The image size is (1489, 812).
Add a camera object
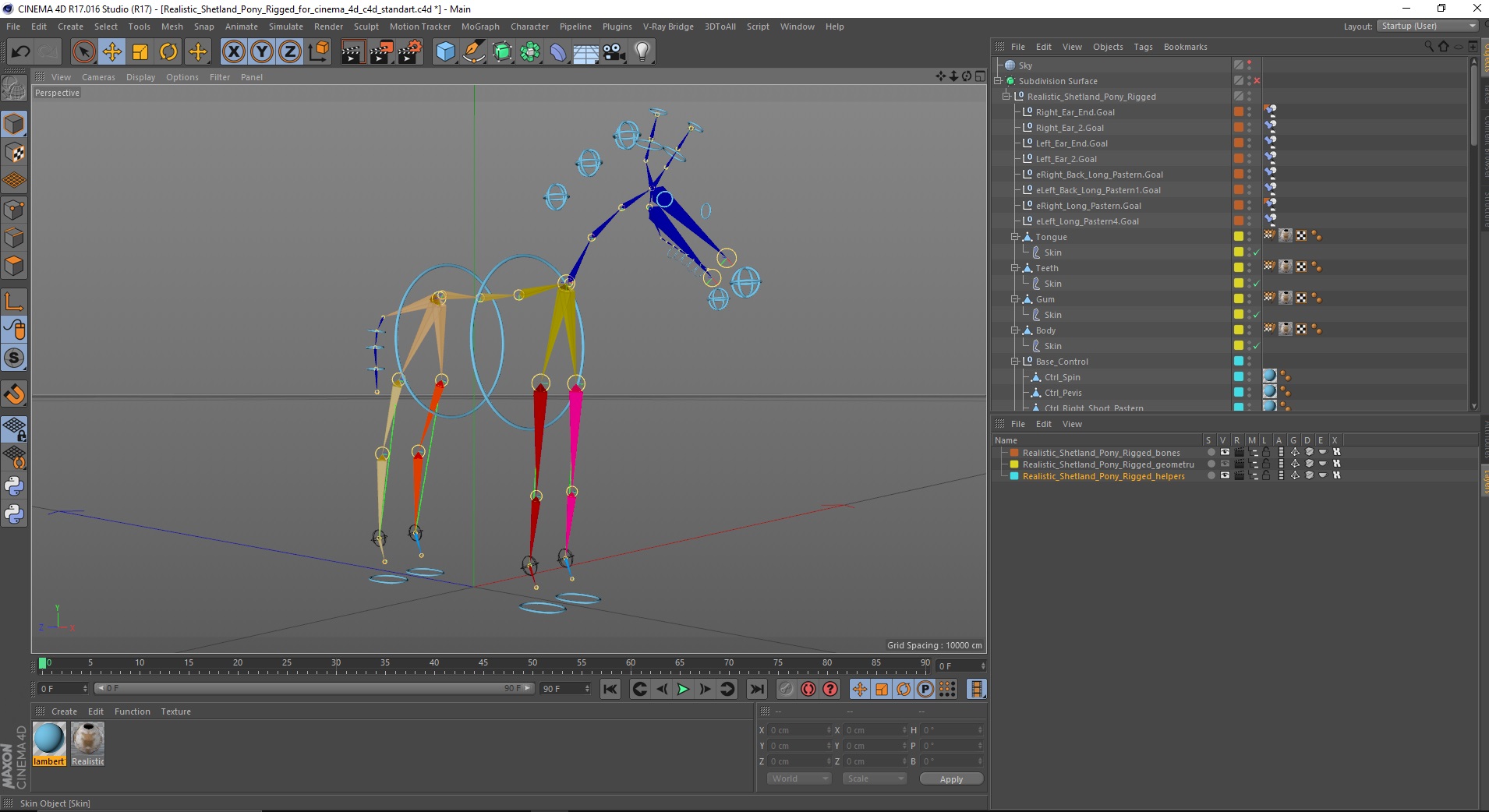[614, 52]
